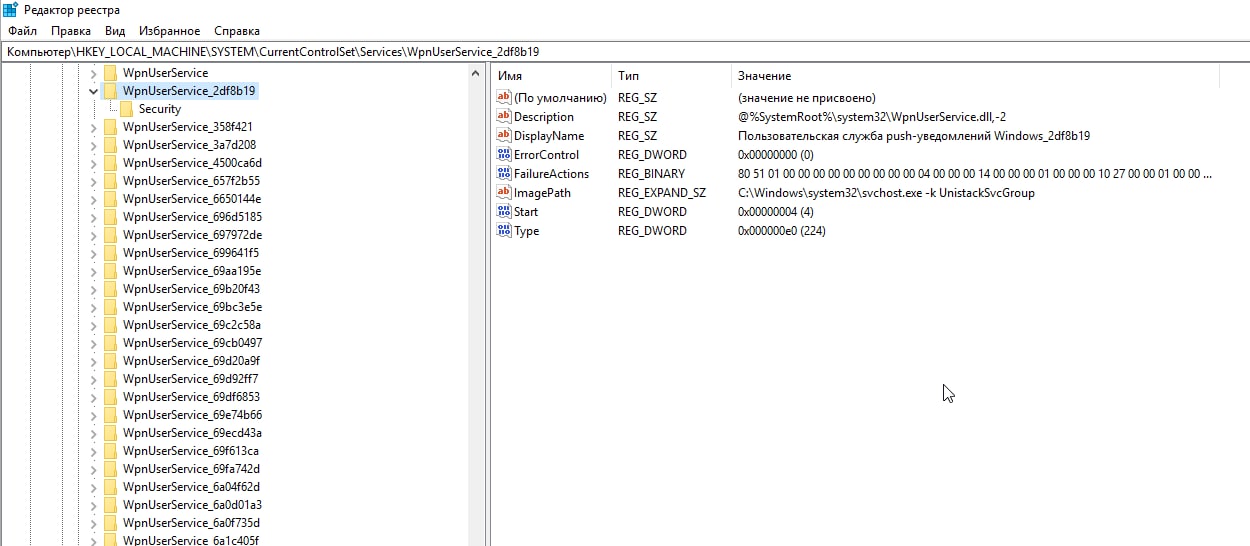The width and height of the screenshot is (1250, 546).
Task: Click the string icon of Description value
Action: (x=504, y=117)
